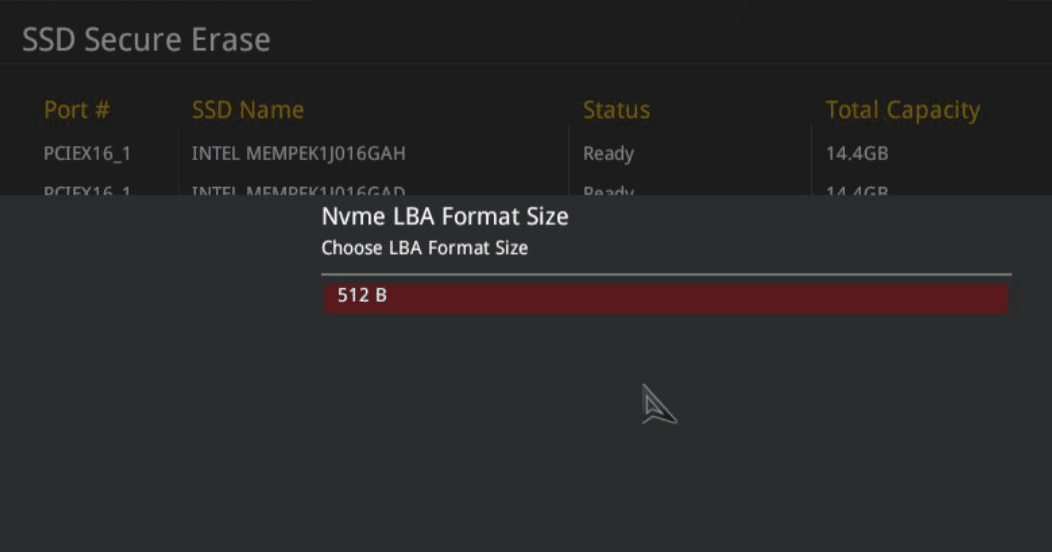Screen dimensions: 1052x552
Task: Click the Ready status of the first SSD
Action: point(608,154)
